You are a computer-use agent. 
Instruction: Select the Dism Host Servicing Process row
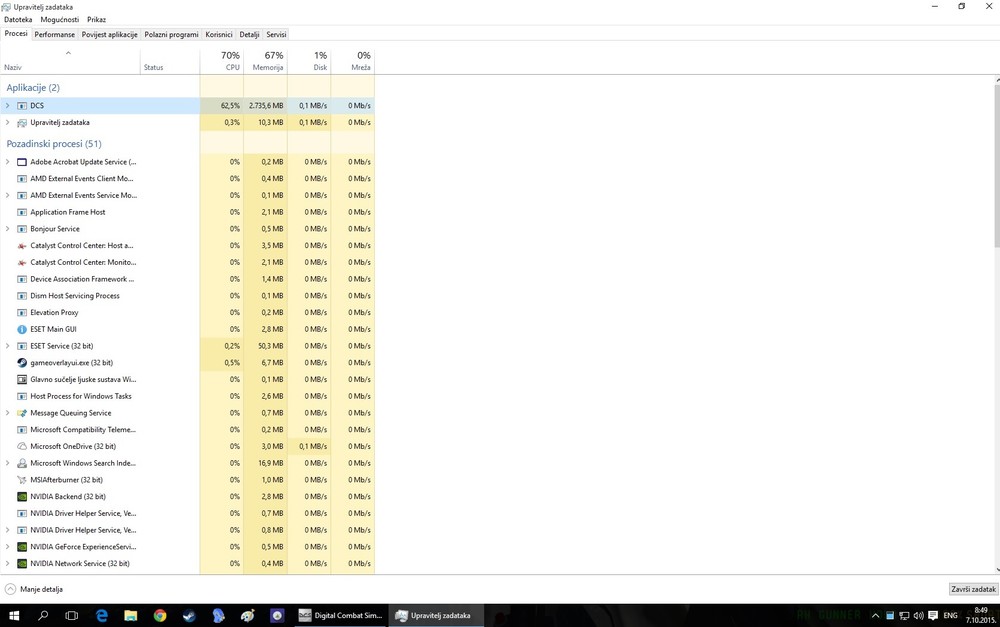(187, 296)
